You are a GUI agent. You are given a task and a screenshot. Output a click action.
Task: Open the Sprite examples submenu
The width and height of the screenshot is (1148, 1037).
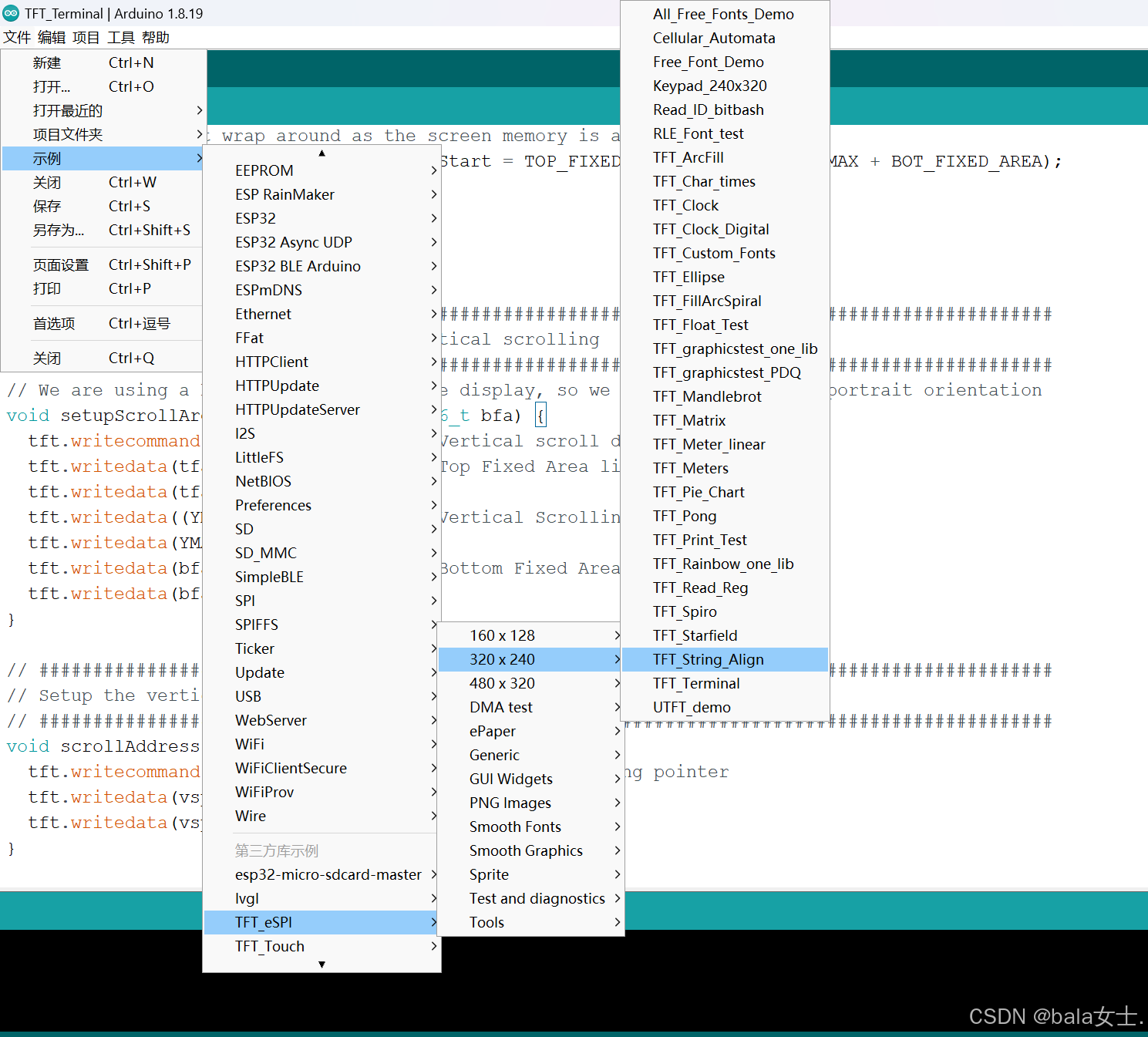click(530, 874)
